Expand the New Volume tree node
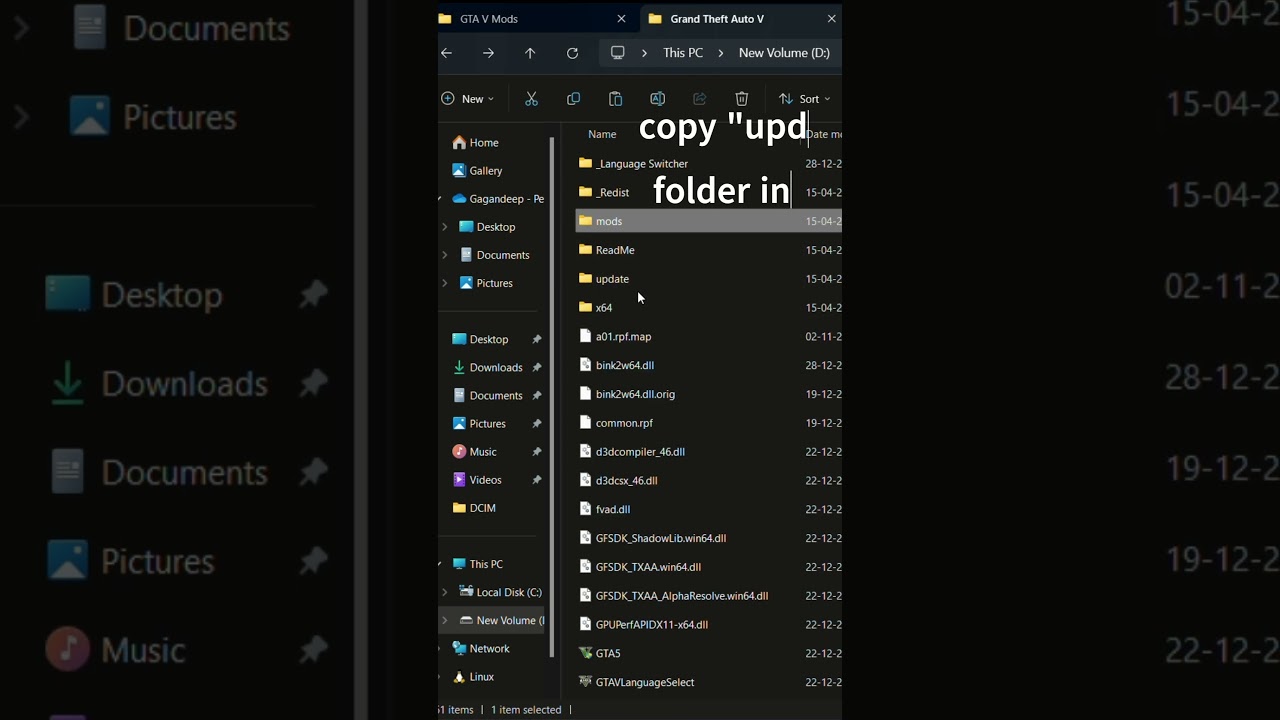Screen dimensions: 1280x720 click(445, 620)
